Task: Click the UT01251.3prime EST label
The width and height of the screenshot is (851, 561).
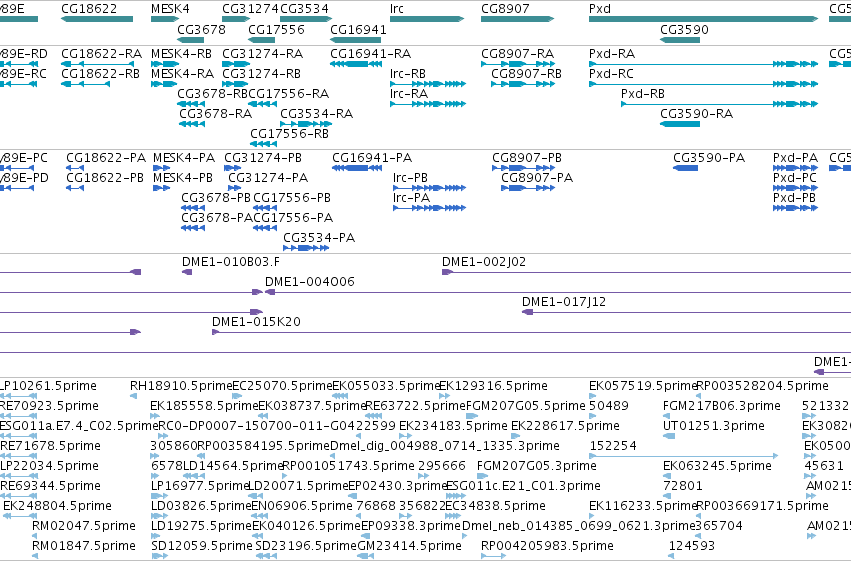Action: pyautogui.click(x=714, y=426)
